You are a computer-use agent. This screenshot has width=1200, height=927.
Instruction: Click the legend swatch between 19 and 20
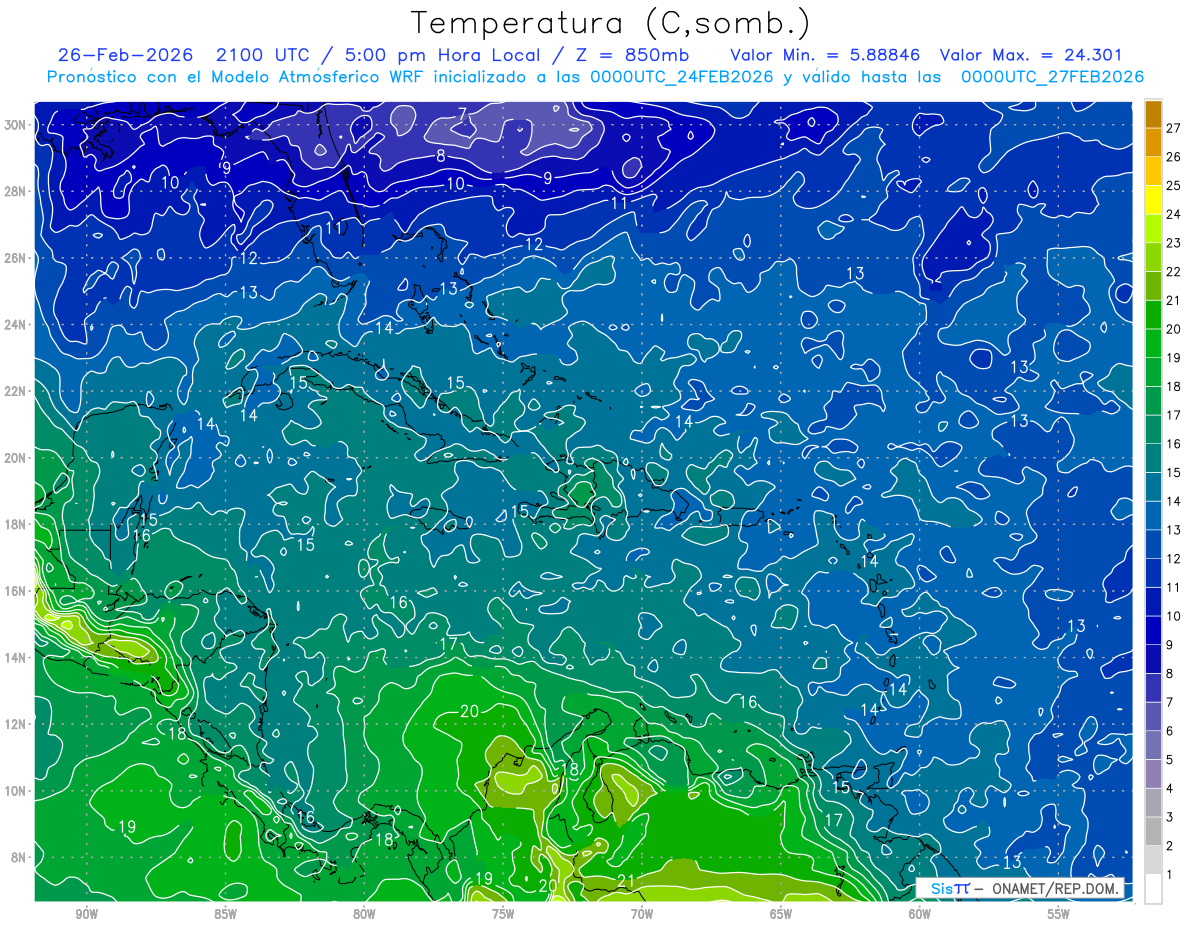pos(1153,343)
